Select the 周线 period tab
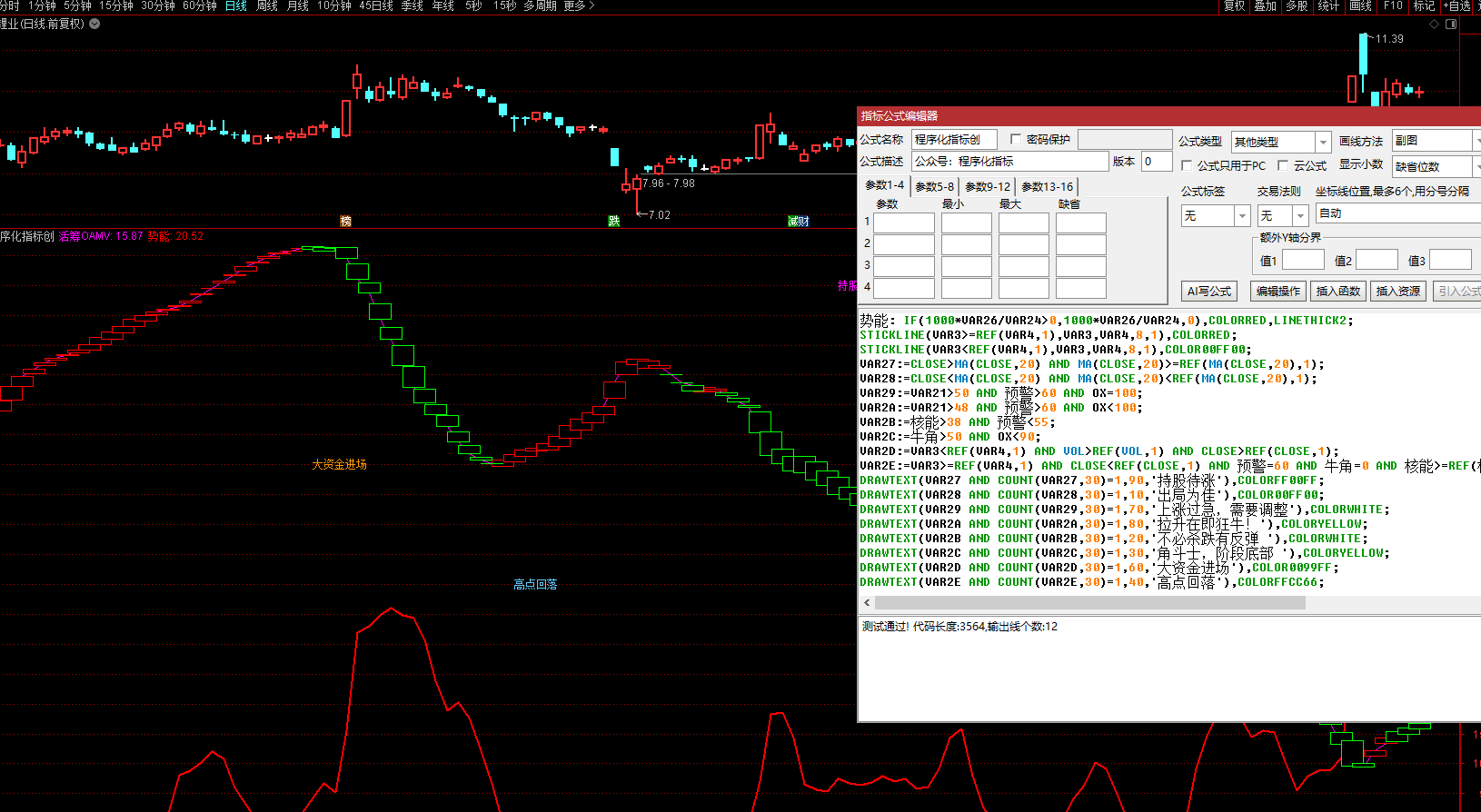Image resolution: width=1481 pixels, height=812 pixels. [x=266, y=6]
